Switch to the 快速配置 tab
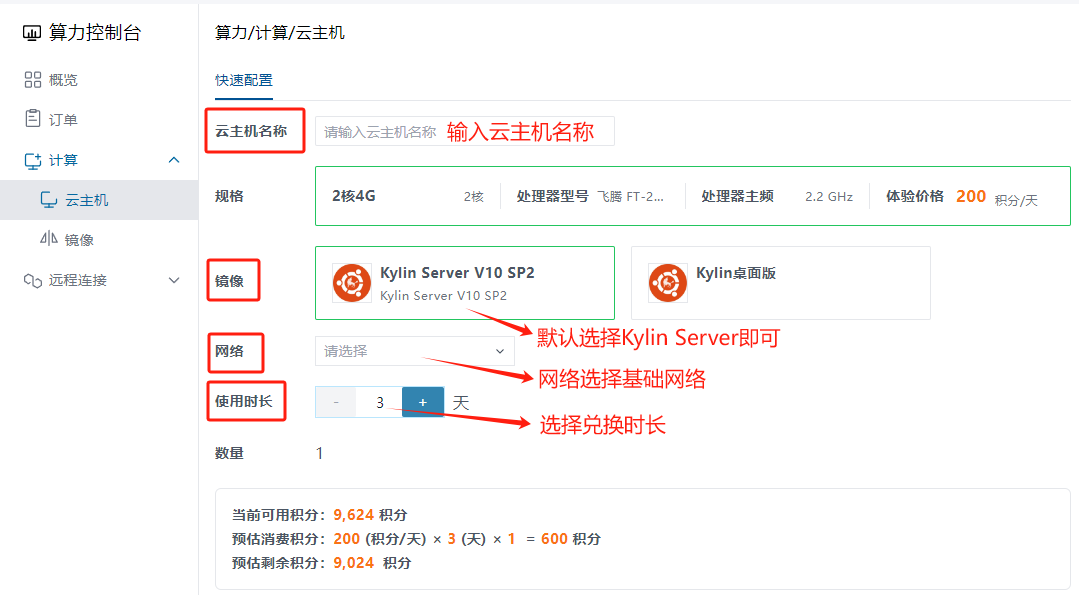The height and width of the screenshot is (595, 1079). click(244, 80)
